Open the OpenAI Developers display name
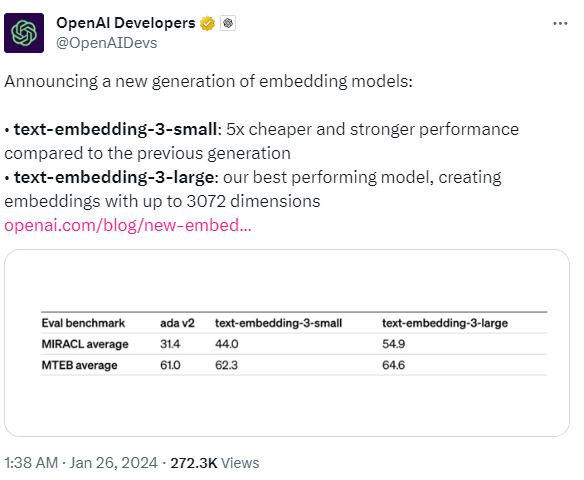 [126, 23]
